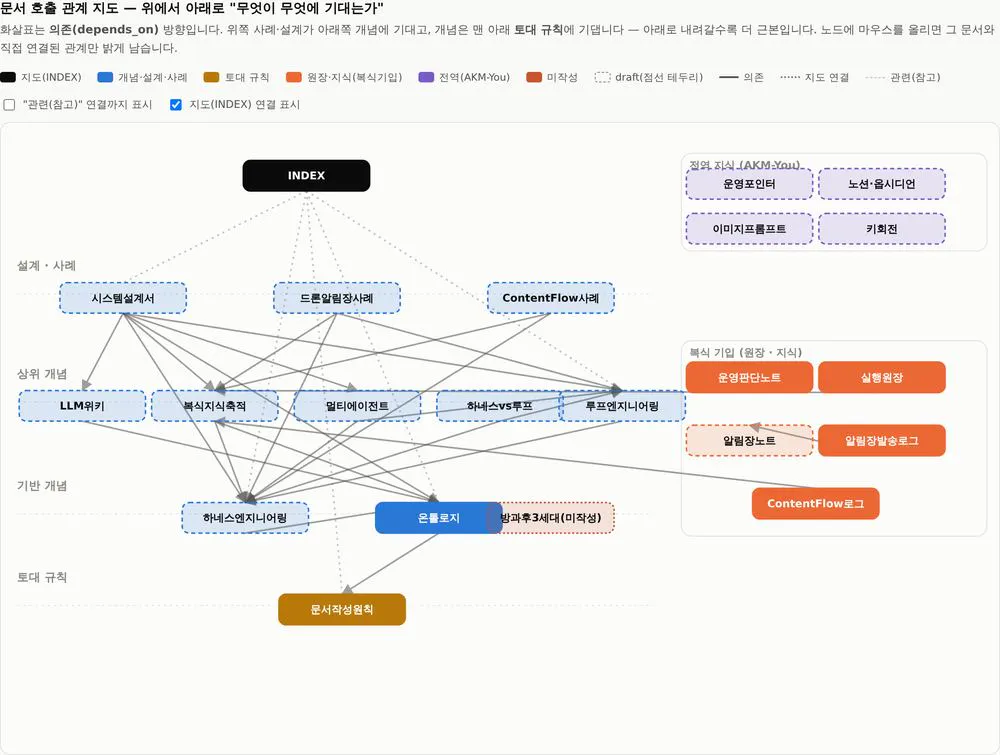
Task: Click the 하네스vs루프 node
Action: click(499, 406)
